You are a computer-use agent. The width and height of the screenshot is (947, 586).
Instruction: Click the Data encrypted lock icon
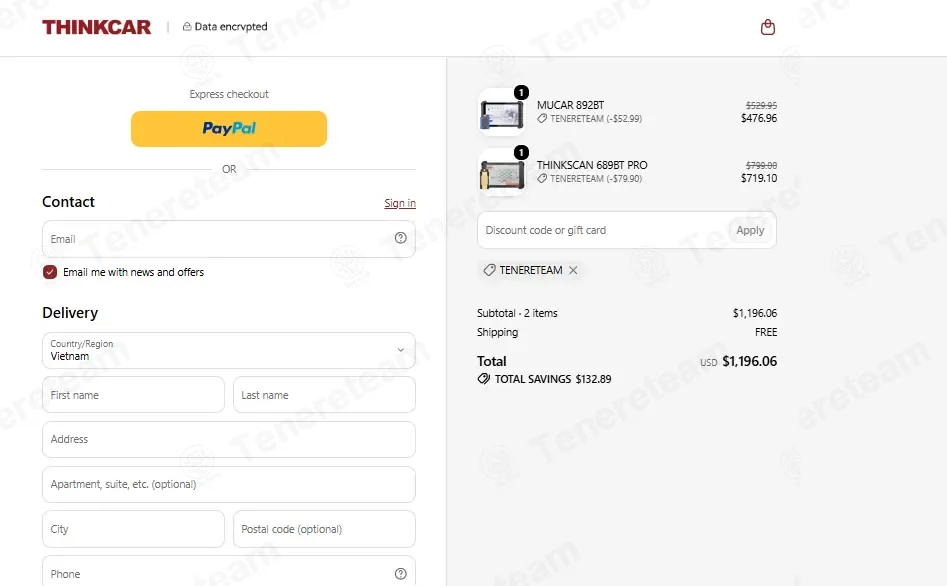(187, 27)
